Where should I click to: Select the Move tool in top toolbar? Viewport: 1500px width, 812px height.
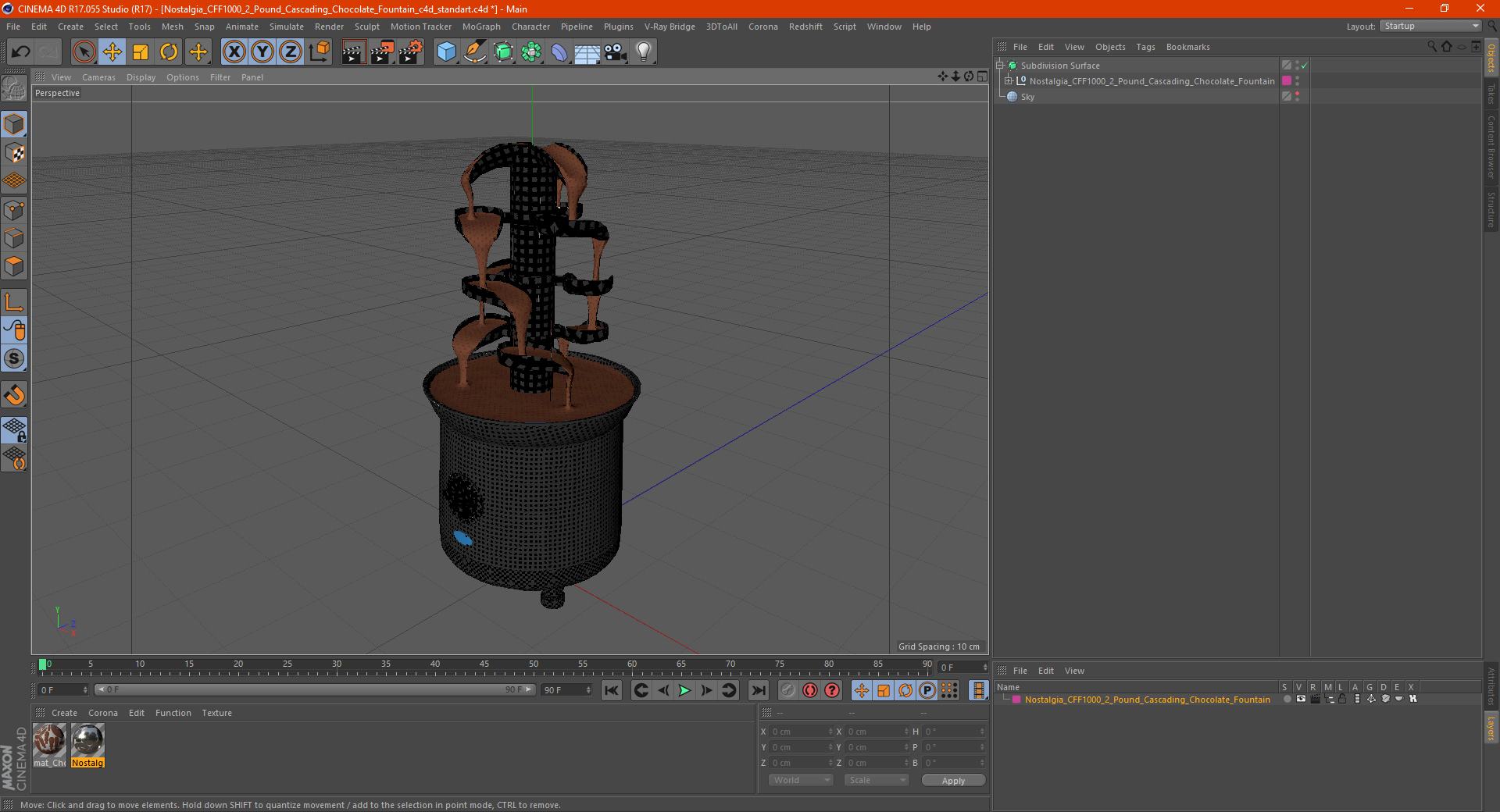(x=112, y=52)
